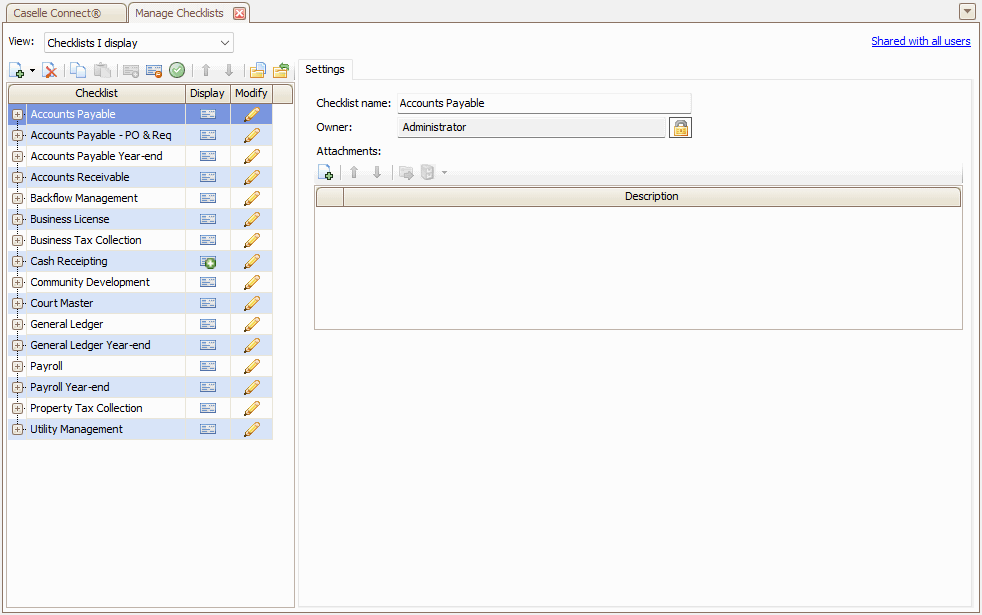Viewport: 982px width, 615px height.
Task: Click the folder with document toolbar icon
Action: click(x=257, y=71)
